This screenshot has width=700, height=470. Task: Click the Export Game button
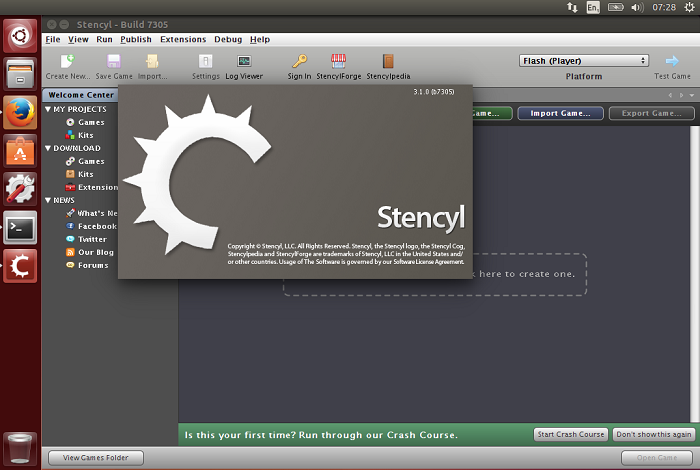click(x=651, y=113)
